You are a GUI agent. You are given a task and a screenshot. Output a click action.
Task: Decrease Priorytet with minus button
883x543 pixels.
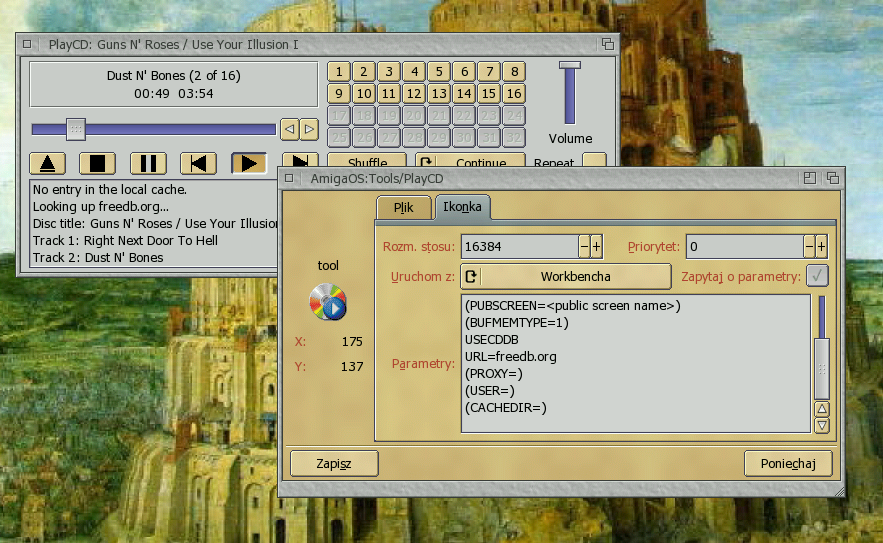[809, 247]
